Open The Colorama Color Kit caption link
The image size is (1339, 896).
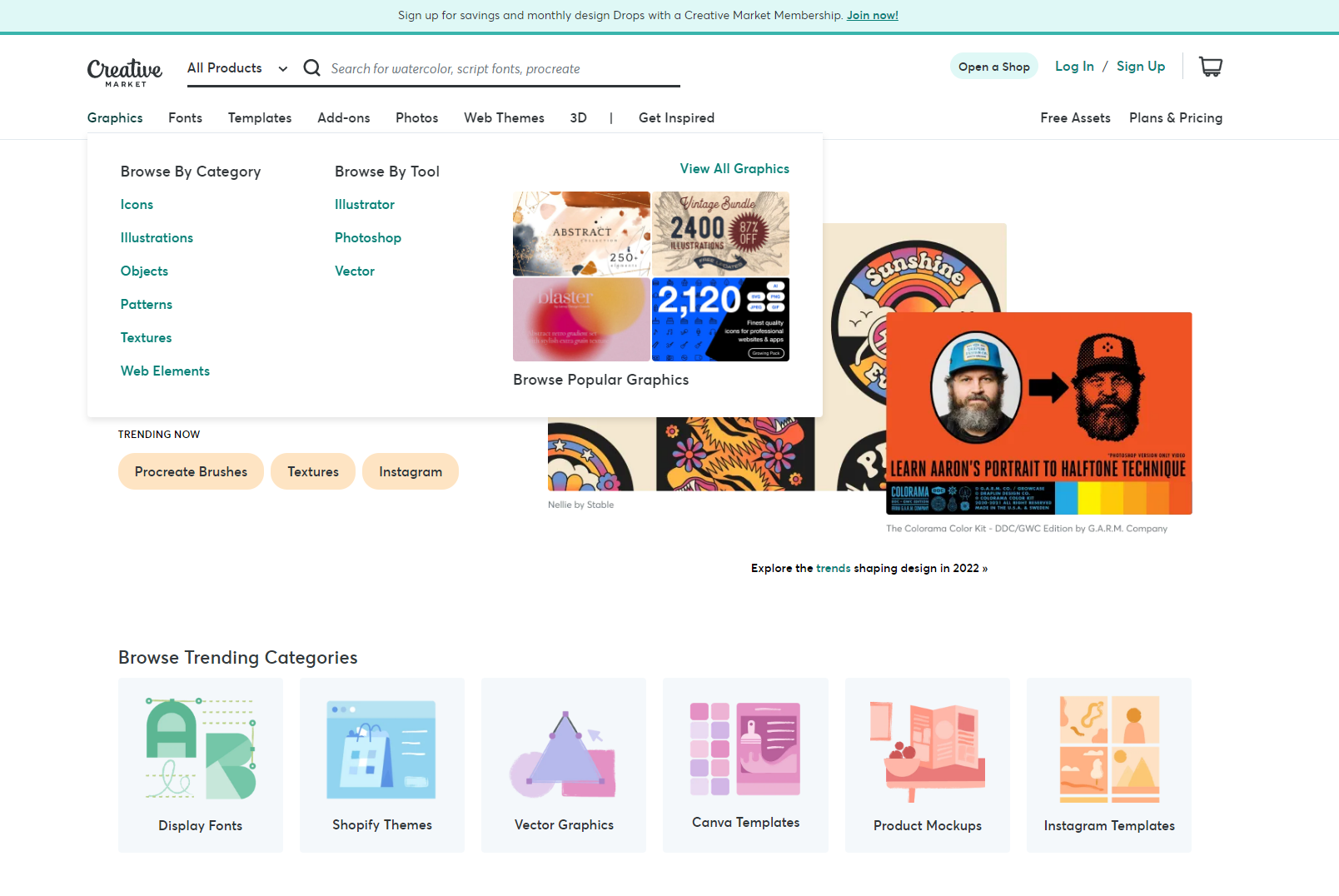pos(1027,529)
